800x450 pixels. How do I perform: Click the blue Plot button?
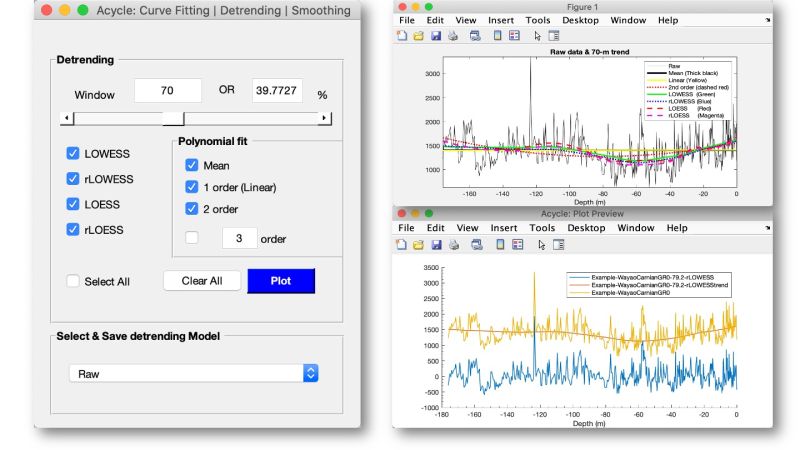[281, 281]
